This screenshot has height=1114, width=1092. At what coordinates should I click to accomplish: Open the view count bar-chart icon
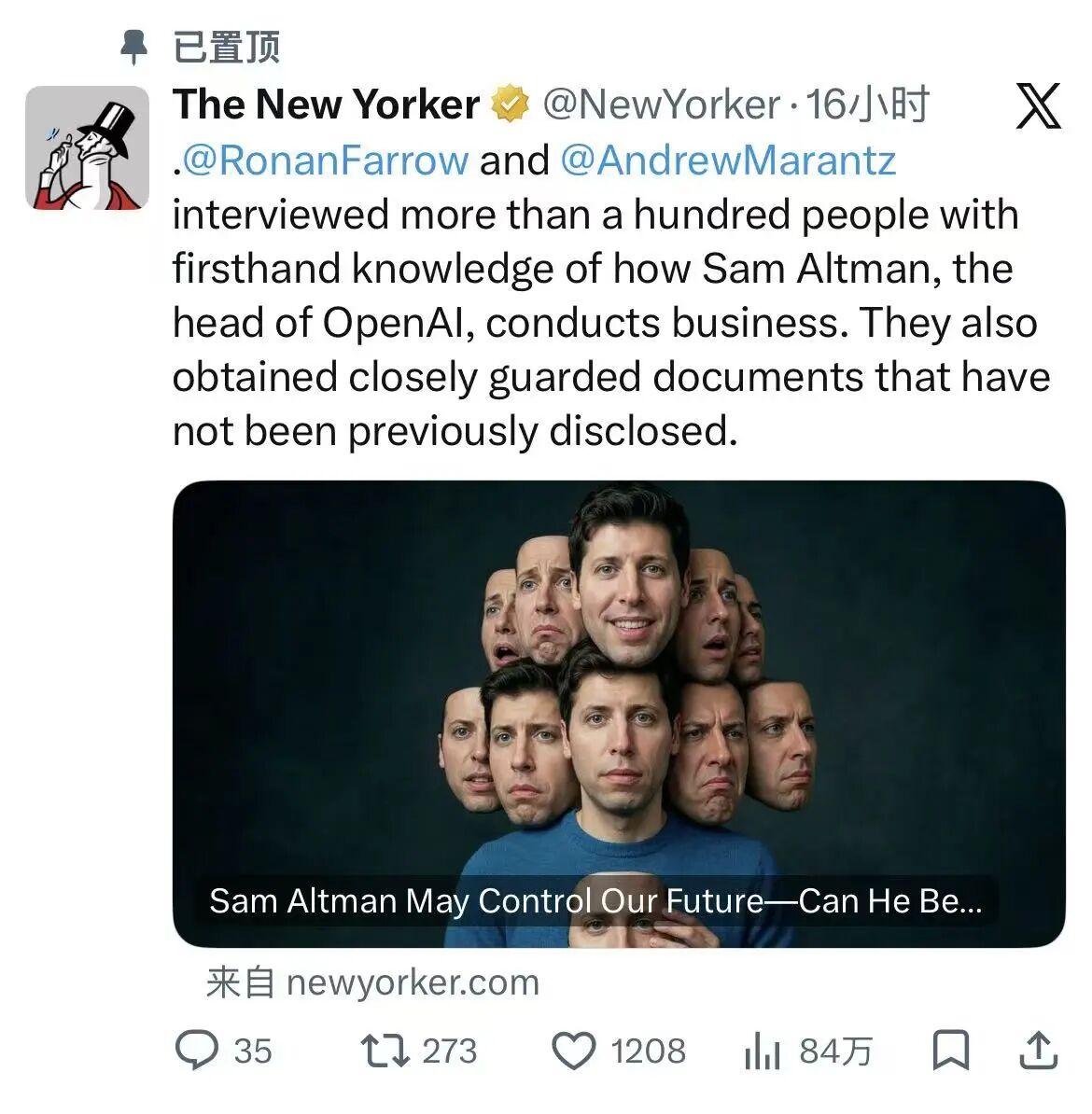[762, 1052]
